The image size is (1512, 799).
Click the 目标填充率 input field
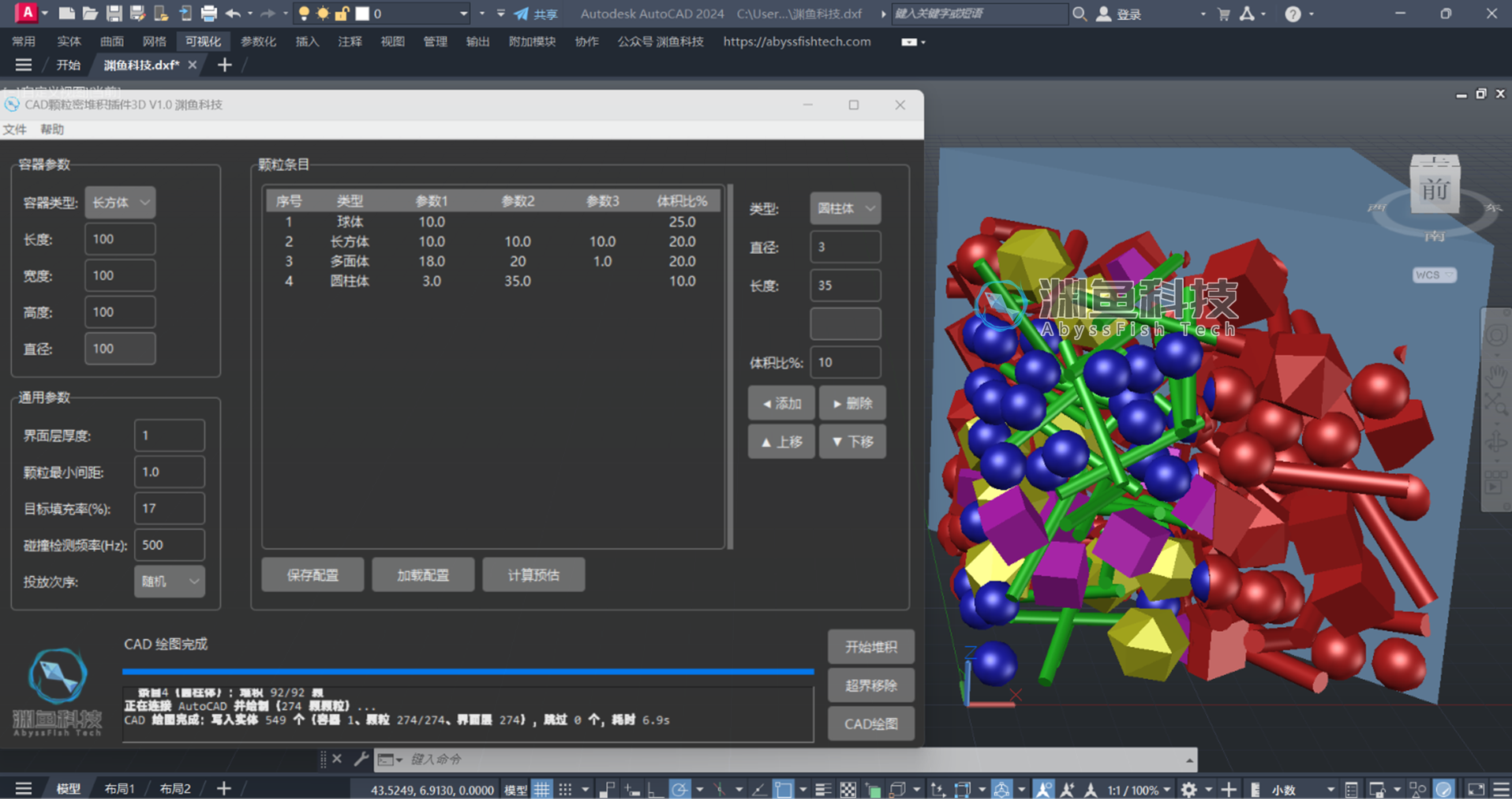170,509
